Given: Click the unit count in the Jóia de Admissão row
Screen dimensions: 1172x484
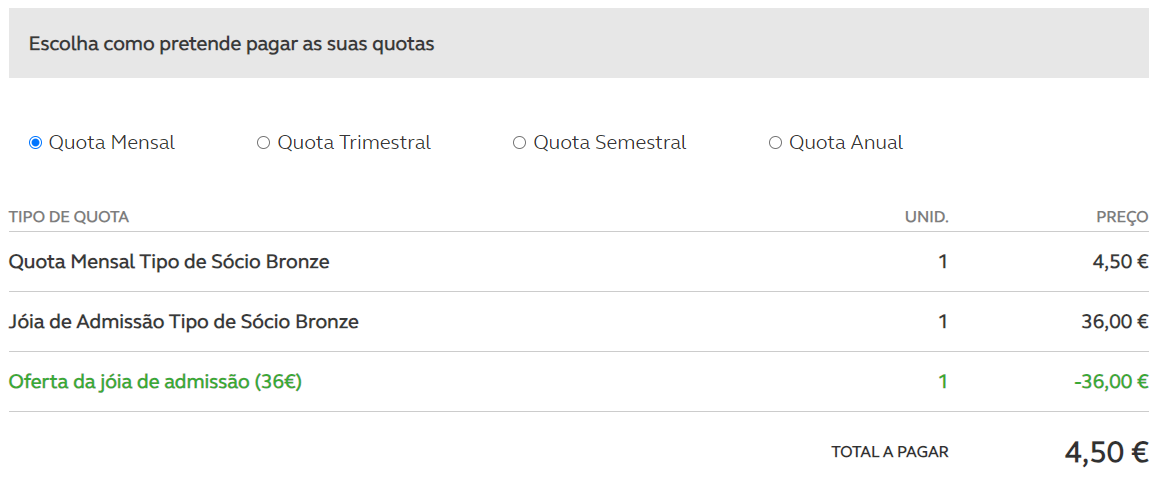Looking at the screenshot, I should (x=942, y=322).
